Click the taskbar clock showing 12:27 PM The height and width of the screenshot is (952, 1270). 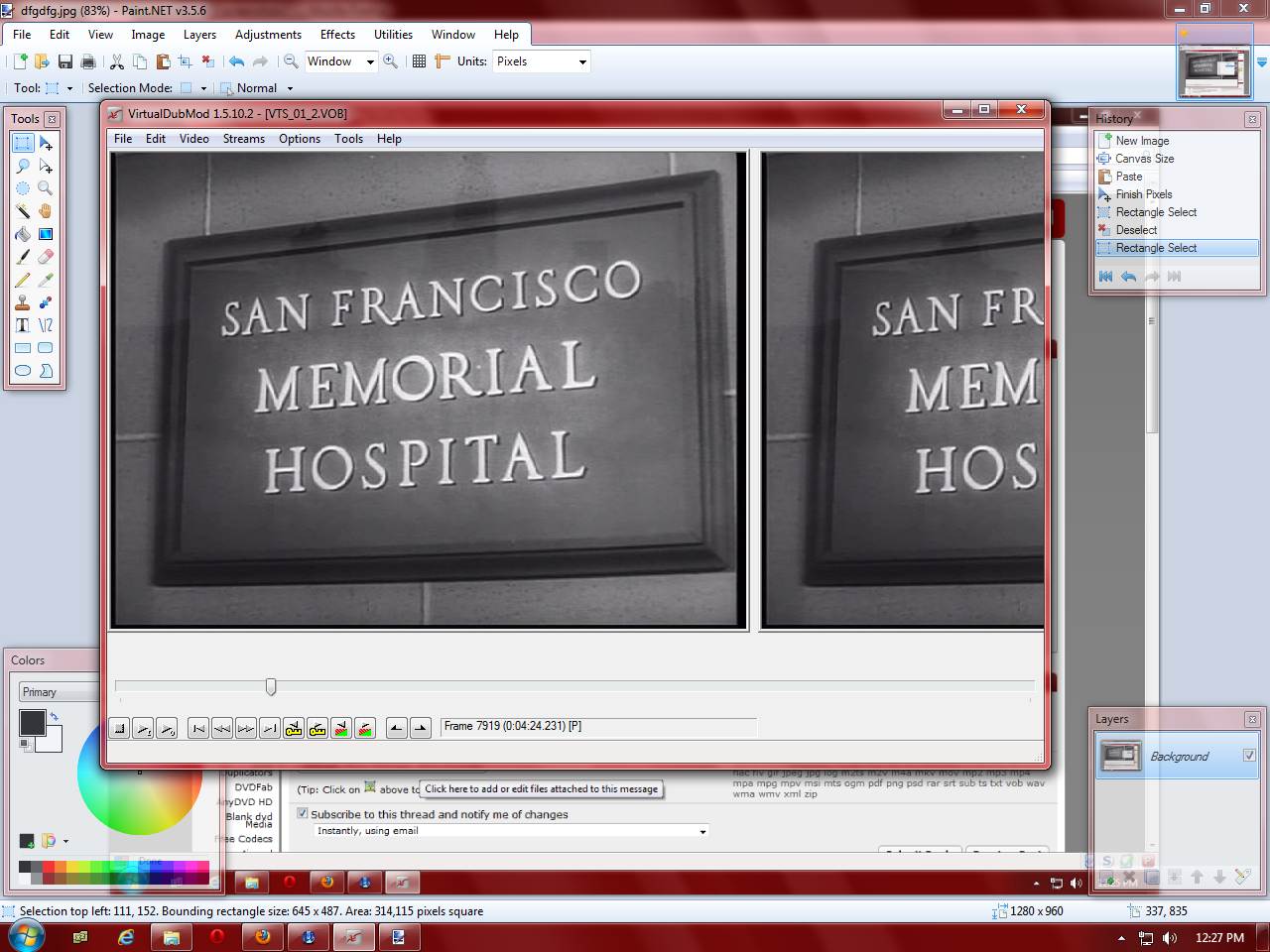click(1219, 937)
